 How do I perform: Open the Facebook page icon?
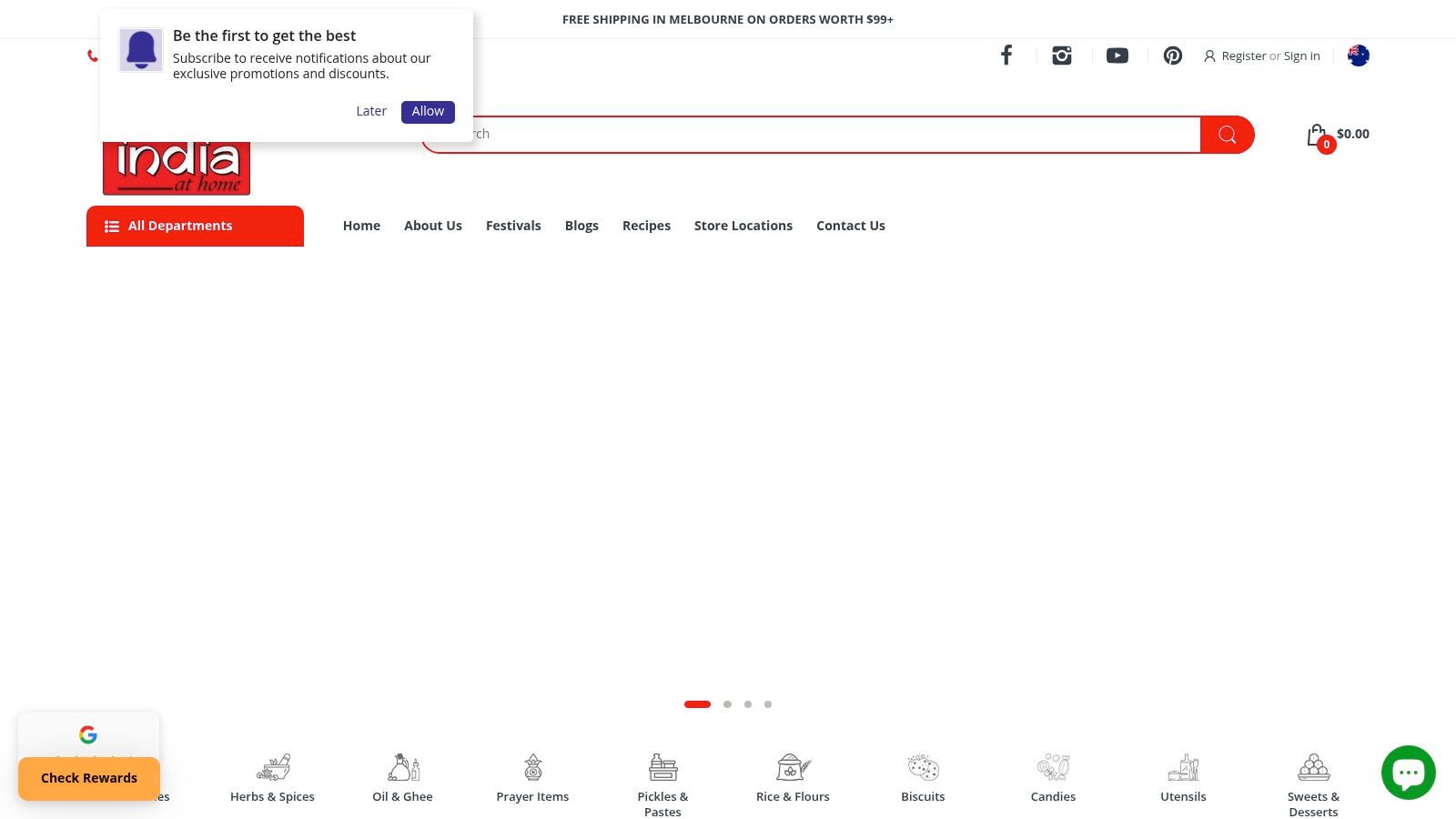(x=1006, y=56)
